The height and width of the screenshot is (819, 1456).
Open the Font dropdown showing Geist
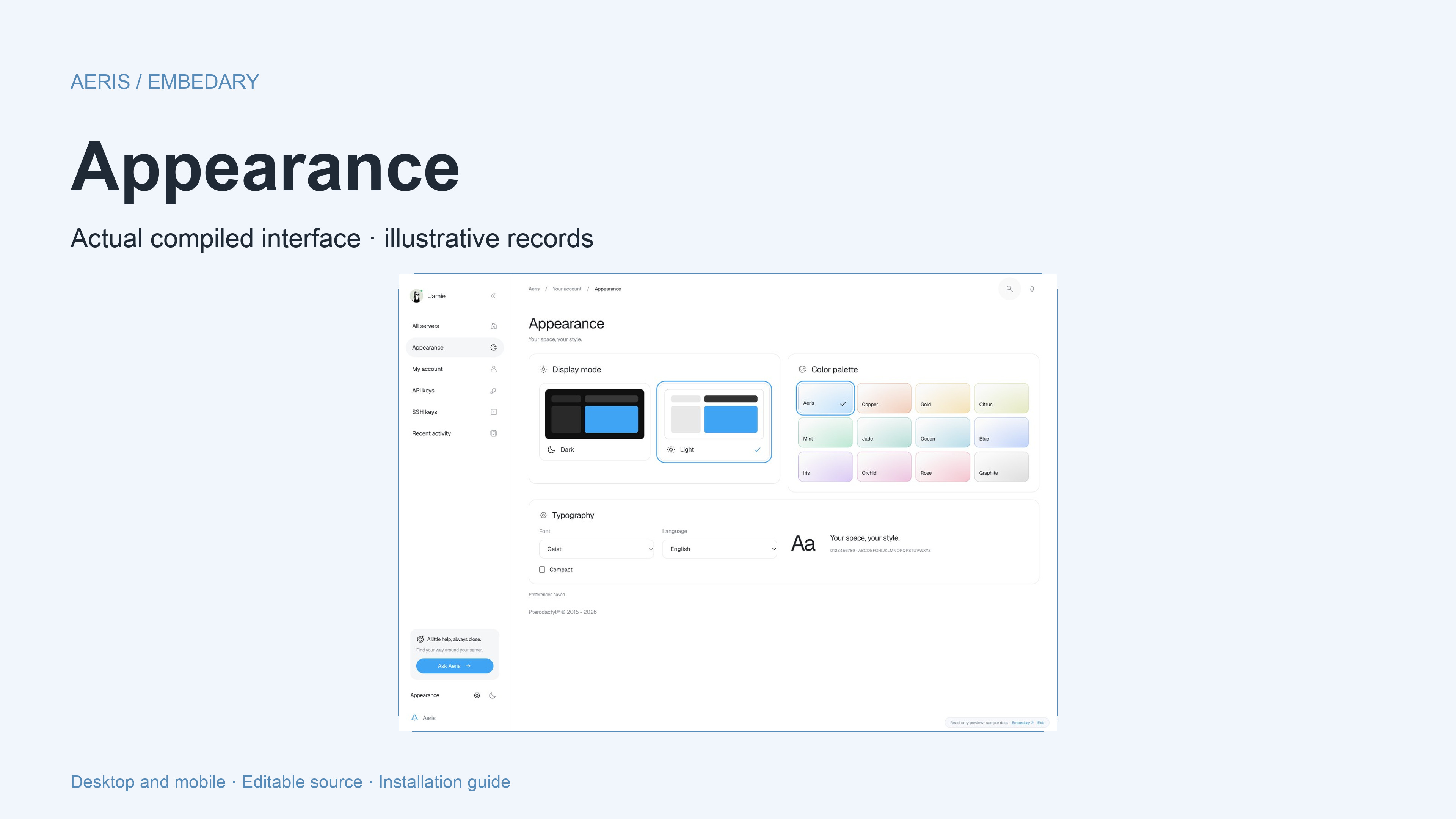(596, 549)
